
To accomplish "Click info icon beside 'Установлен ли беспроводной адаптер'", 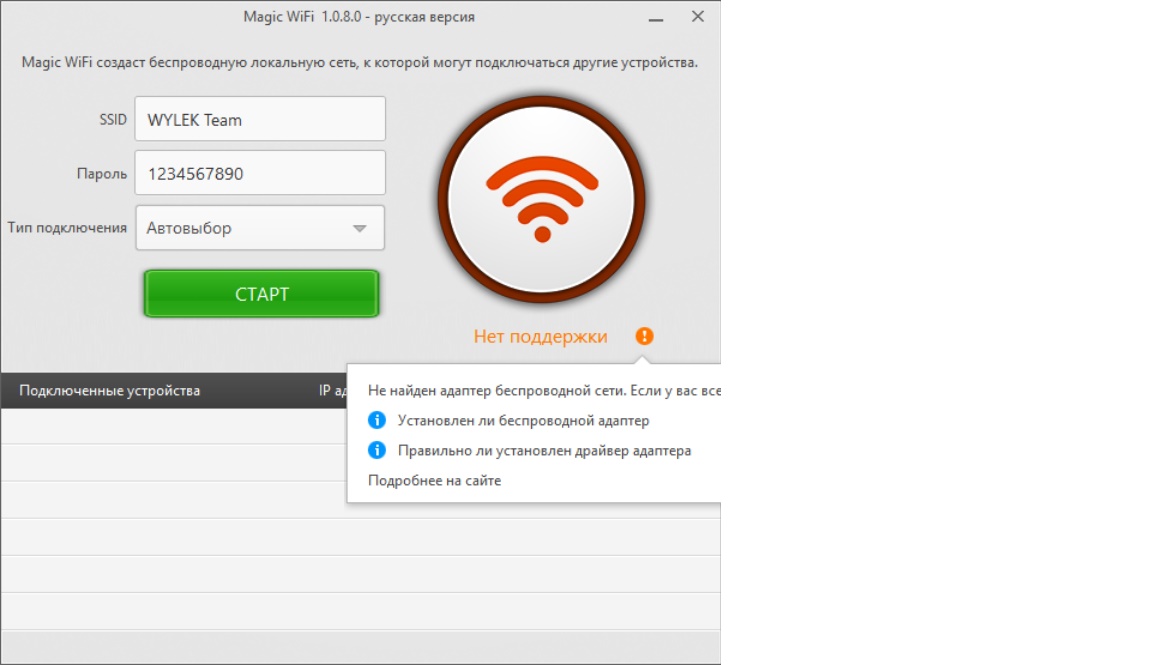I will [x=377, y=420].
